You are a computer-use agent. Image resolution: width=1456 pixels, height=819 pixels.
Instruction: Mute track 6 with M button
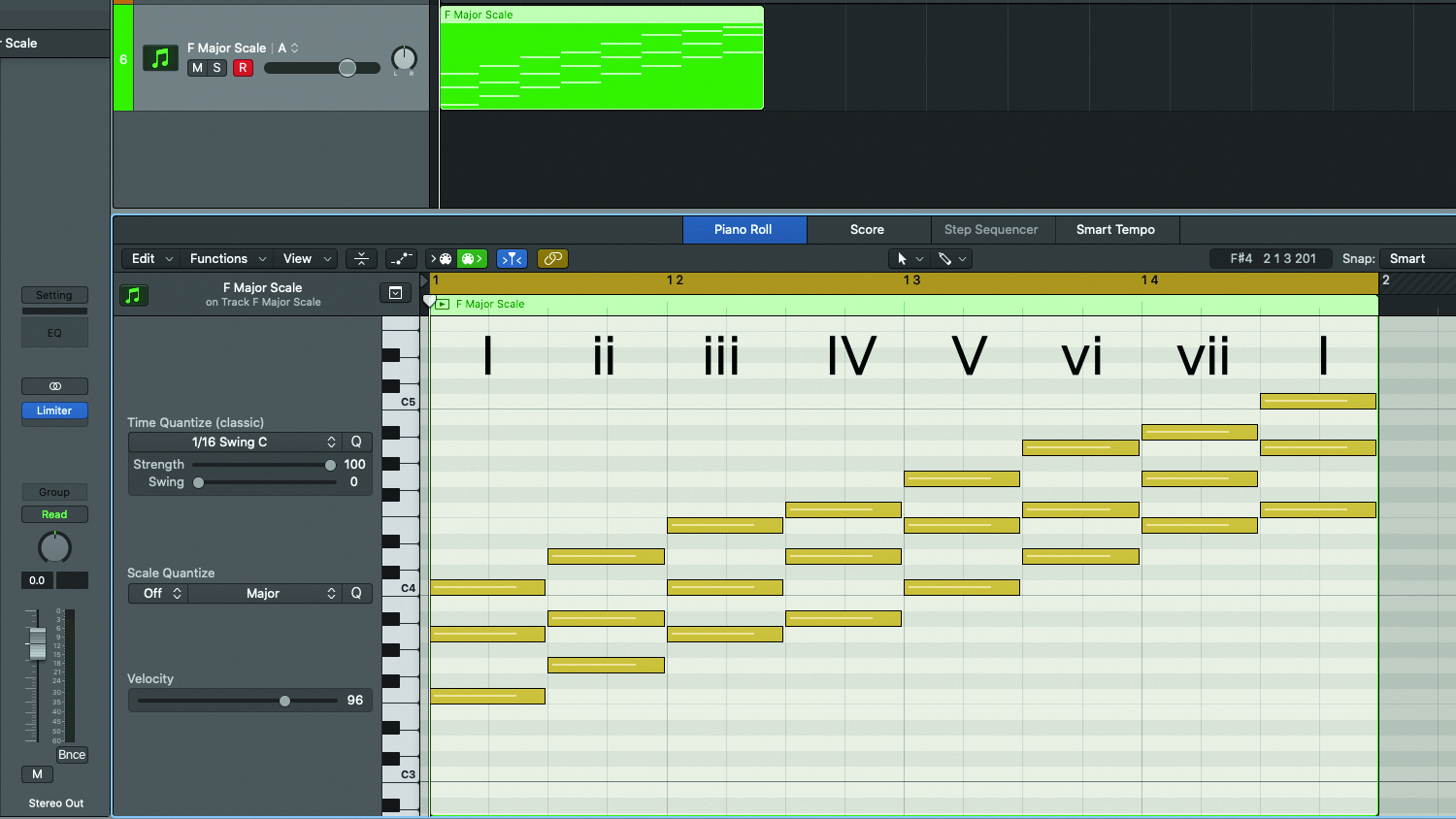pyautogui.click(x=197, y=68)
